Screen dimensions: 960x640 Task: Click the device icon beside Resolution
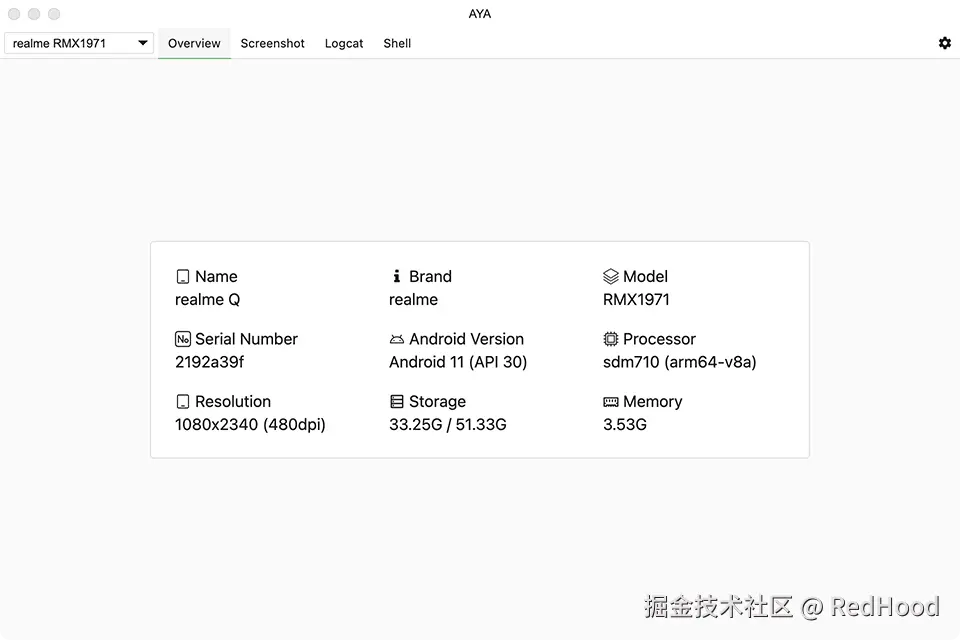(x=182, y=402)
